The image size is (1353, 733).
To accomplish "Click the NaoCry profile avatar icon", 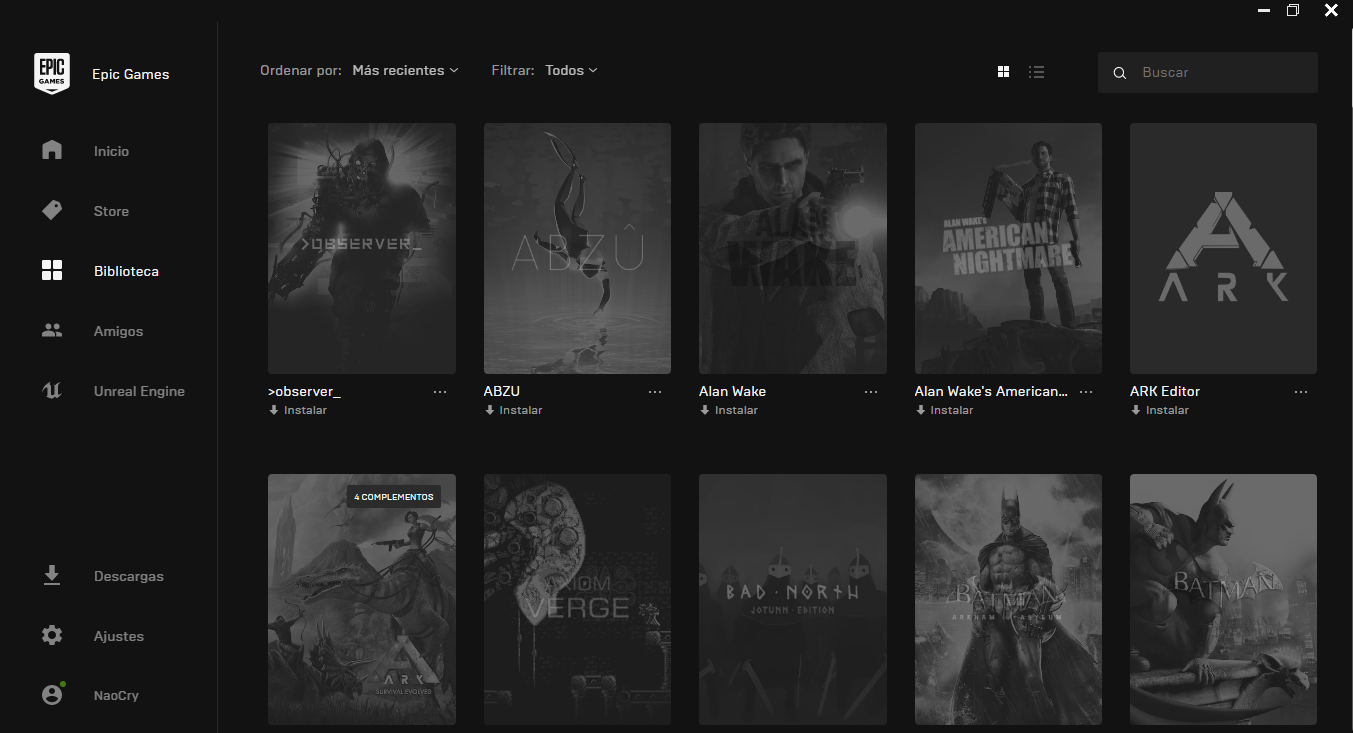I will (x=52, y=695).
